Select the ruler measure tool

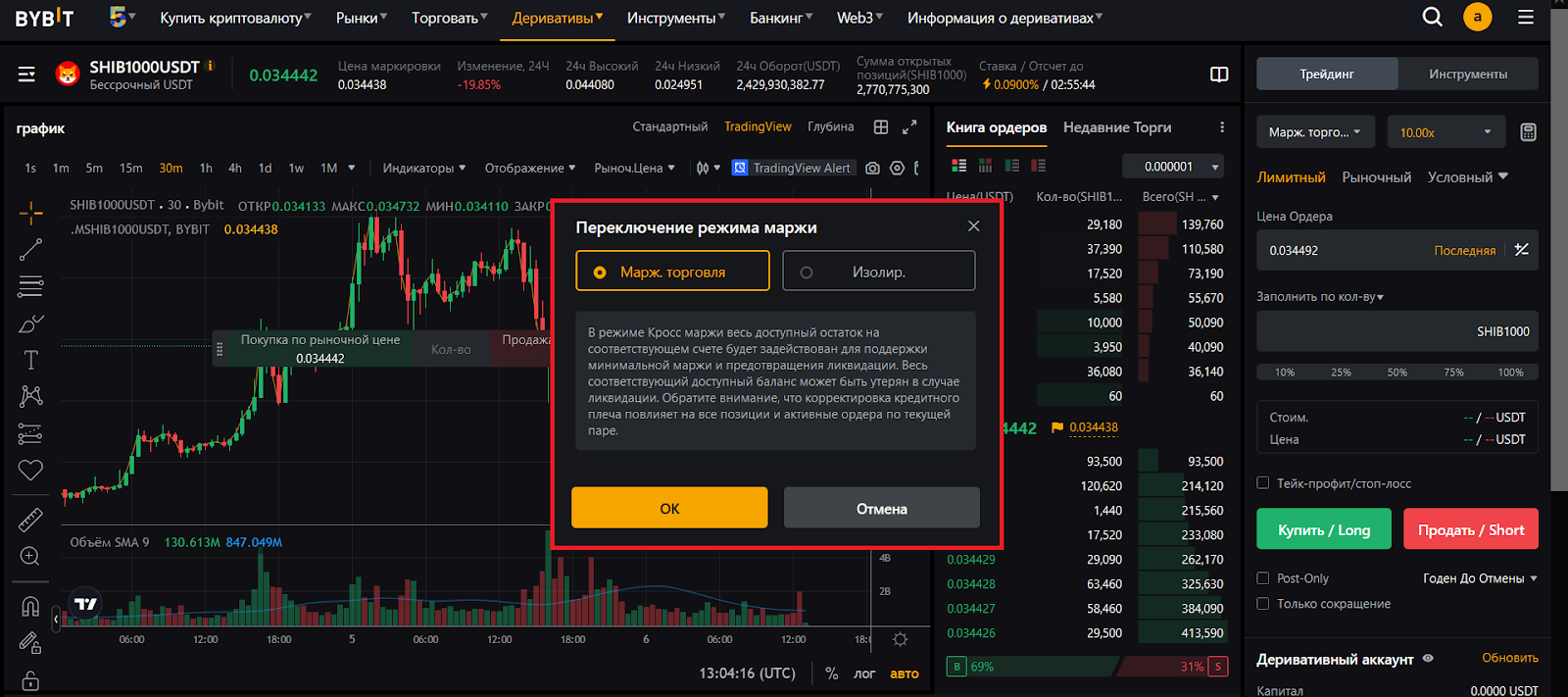coord(30,519)
